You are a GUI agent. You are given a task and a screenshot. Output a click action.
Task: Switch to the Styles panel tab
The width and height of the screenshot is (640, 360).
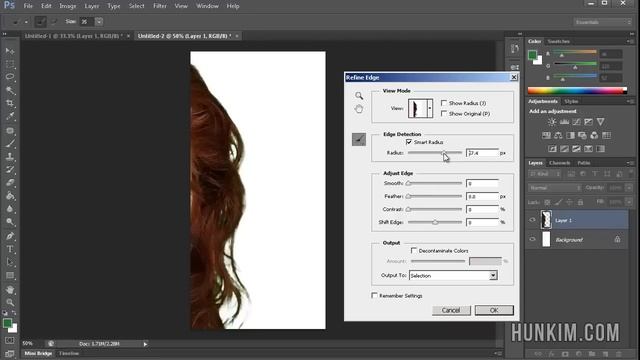(571, 101)
